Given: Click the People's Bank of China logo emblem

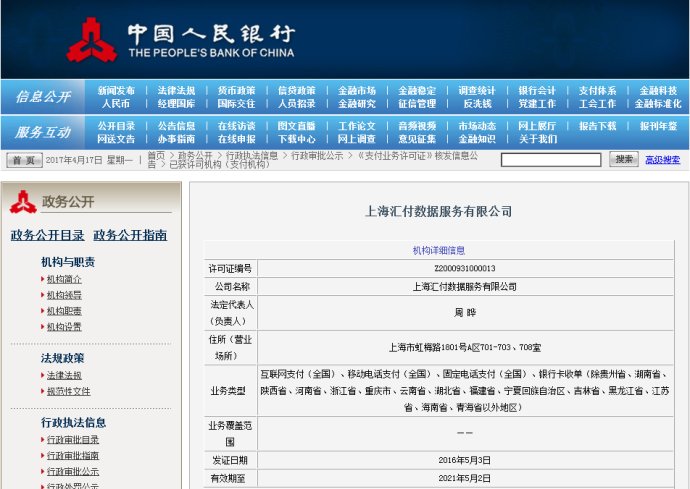Looking at the screenshot, I should point(92,40).
